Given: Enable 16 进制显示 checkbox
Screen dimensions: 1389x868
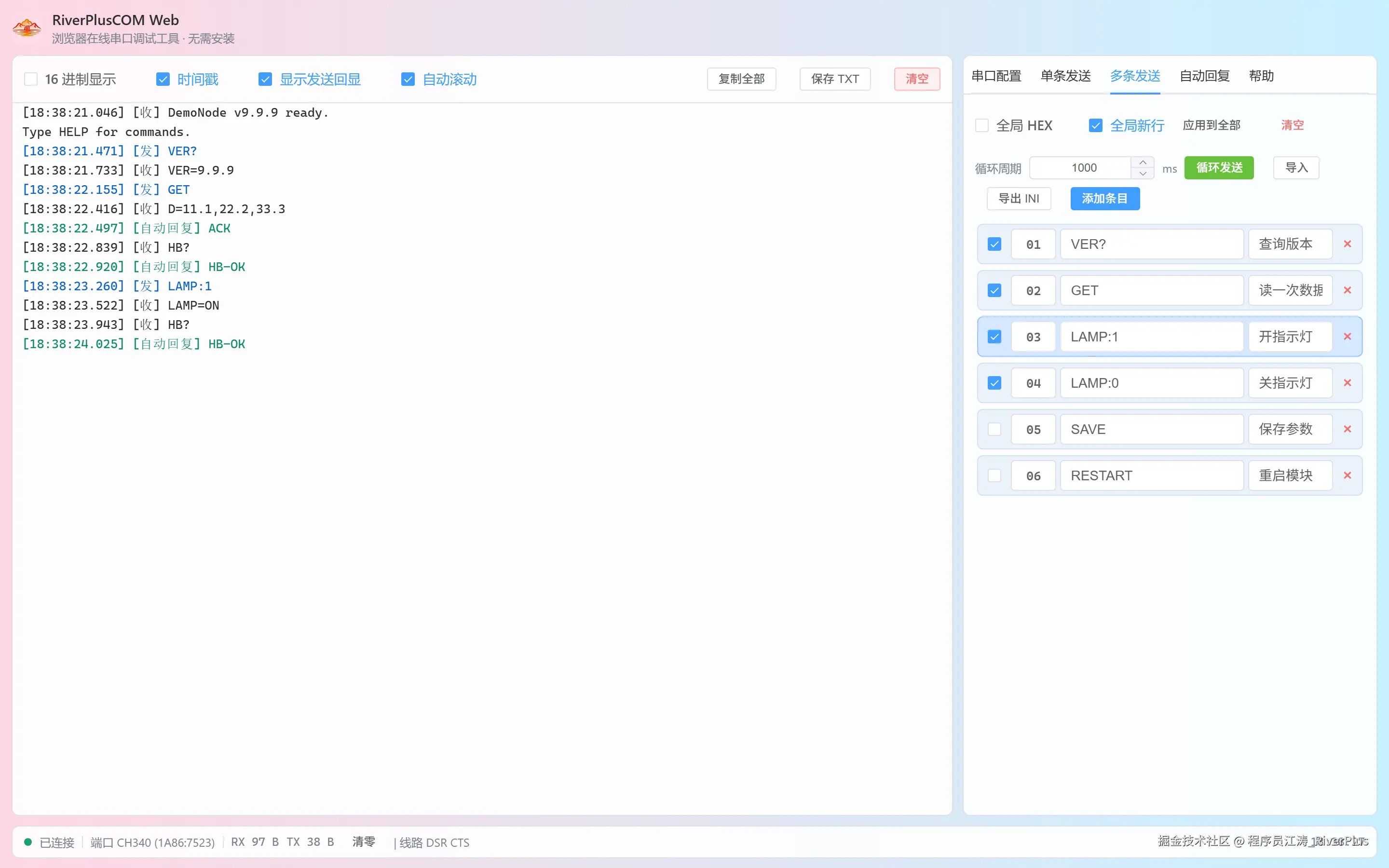Looking at the screenshot, I should [31, 79].
